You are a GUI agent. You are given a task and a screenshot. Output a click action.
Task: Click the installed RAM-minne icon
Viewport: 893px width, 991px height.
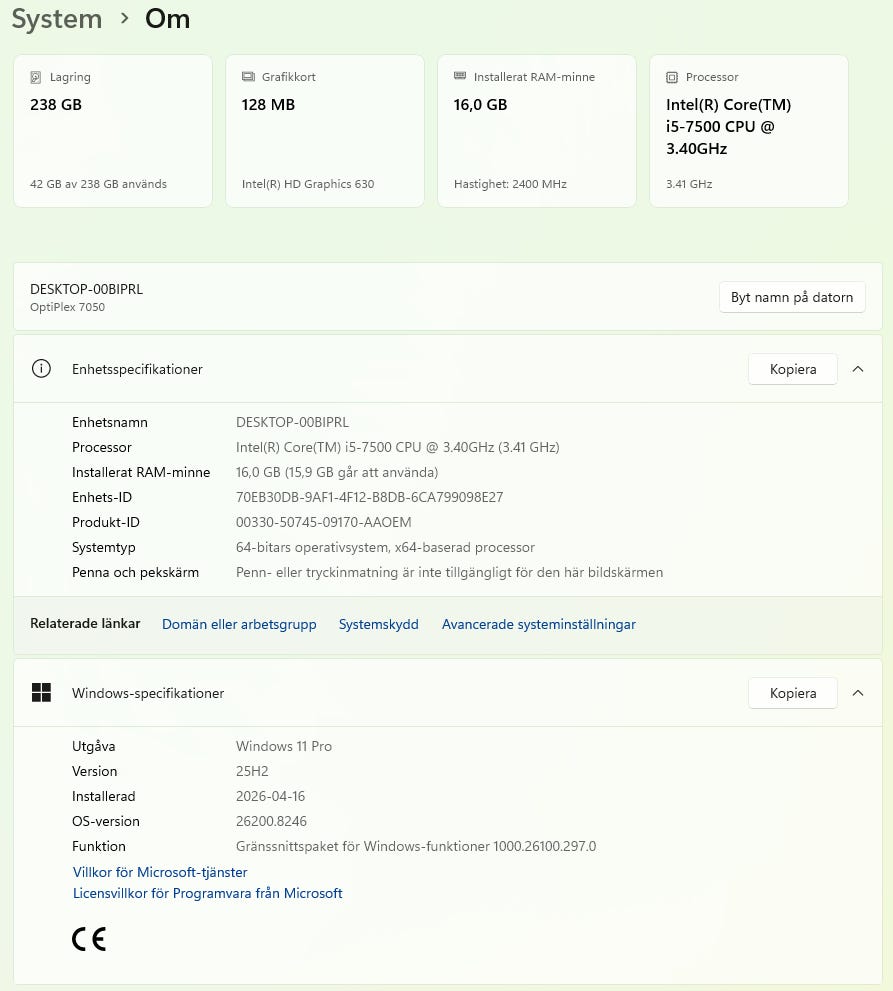460,76
